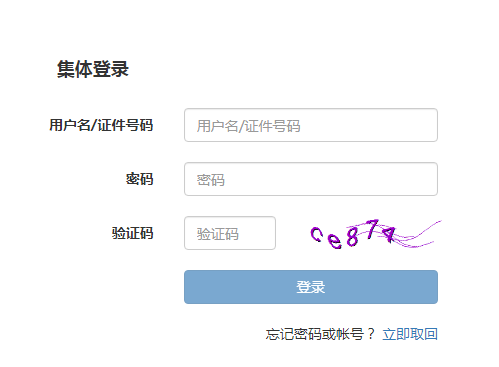Click the blue 登录 button
This screenshot has height=367, width=499.
311,287
